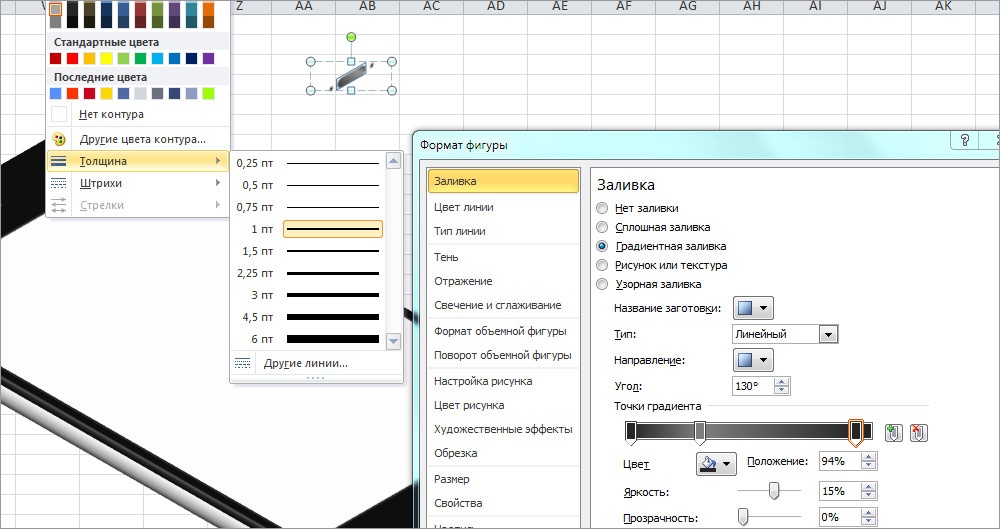This screenshot has height=529, width=1000.
Task: Click the Яркость brightness slider handle
Action: click(x=774, y=491)
